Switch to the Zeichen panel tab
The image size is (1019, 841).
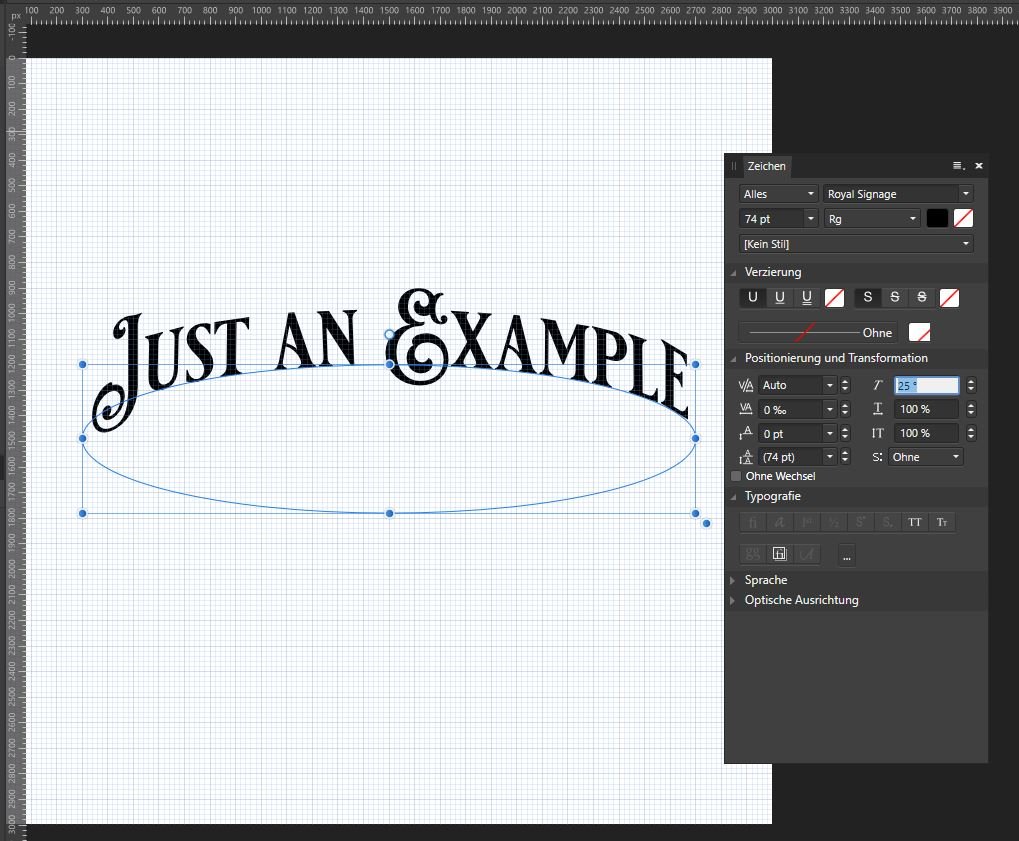(764, 166)
